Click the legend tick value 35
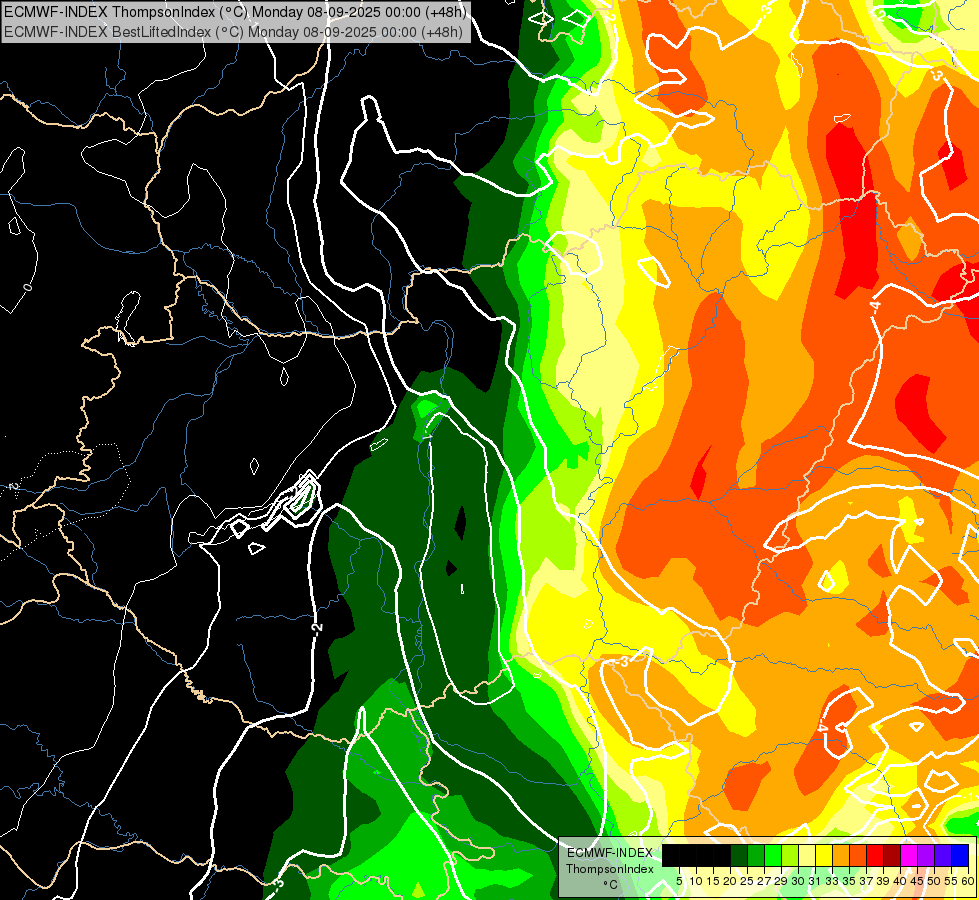The image size is (979, 900). (x=849, y=881)
